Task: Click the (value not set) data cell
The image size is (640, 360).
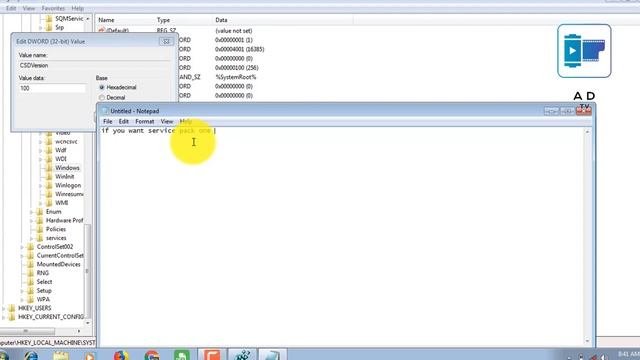Action: pyautogui.click(x=233, y=31)
